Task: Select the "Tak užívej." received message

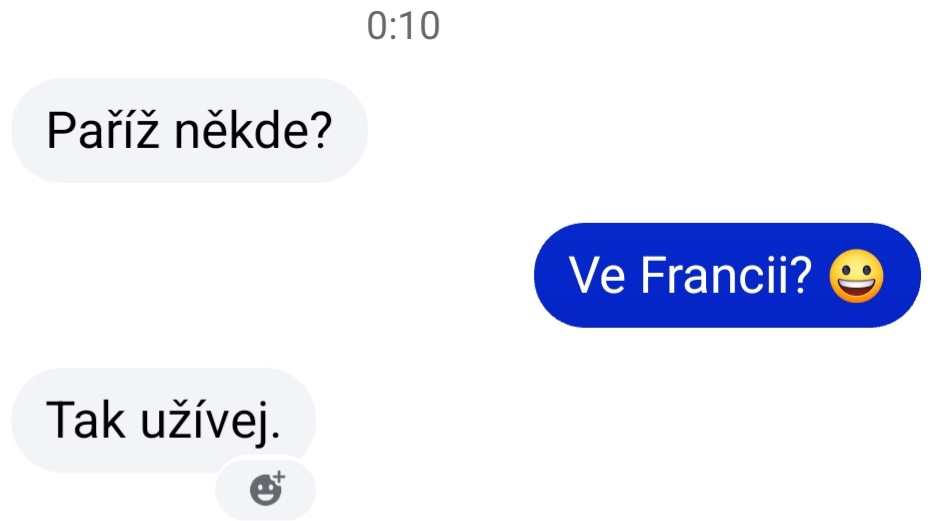Action: [x=163, y=420]
